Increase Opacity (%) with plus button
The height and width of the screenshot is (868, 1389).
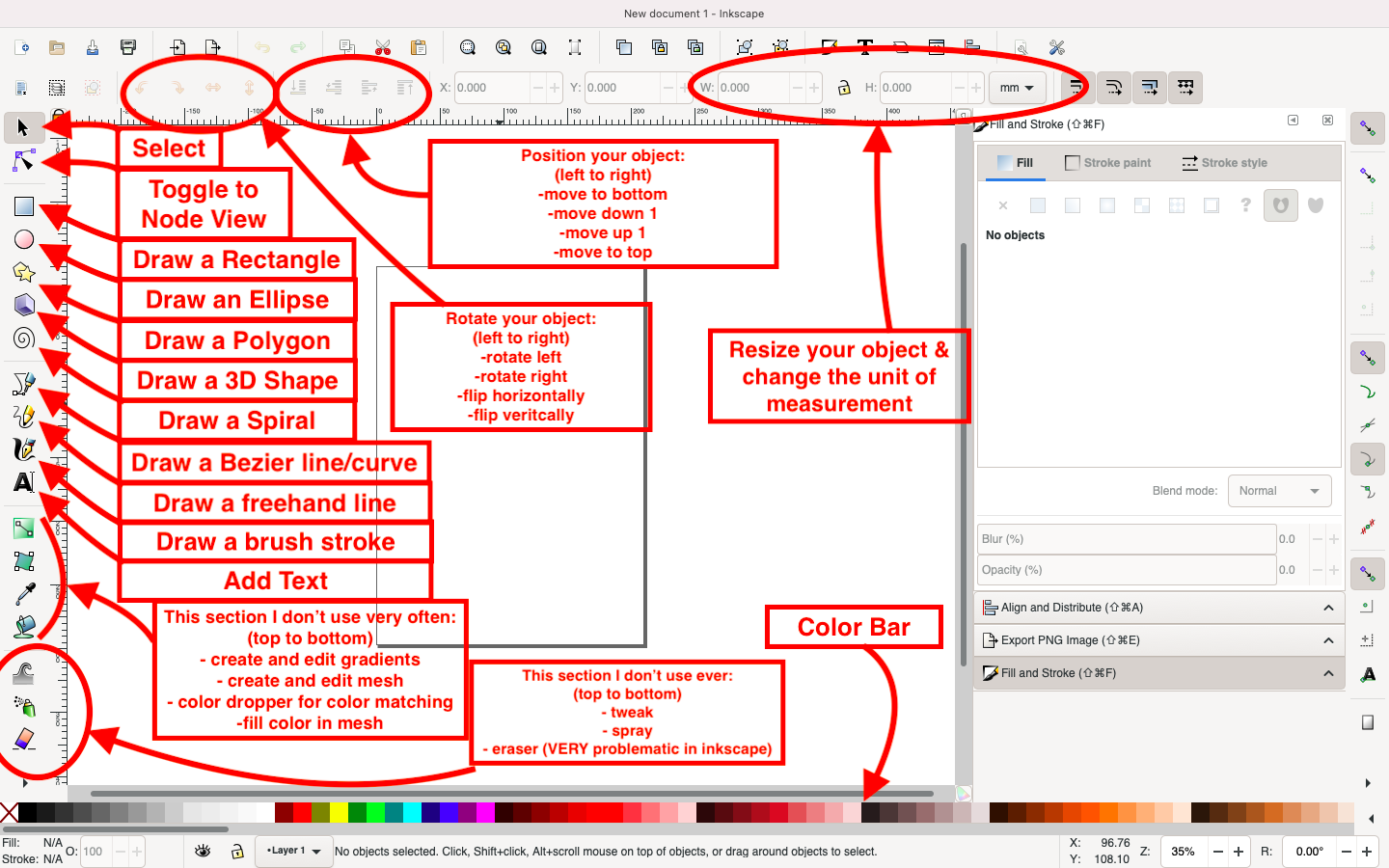point(1334,570)
